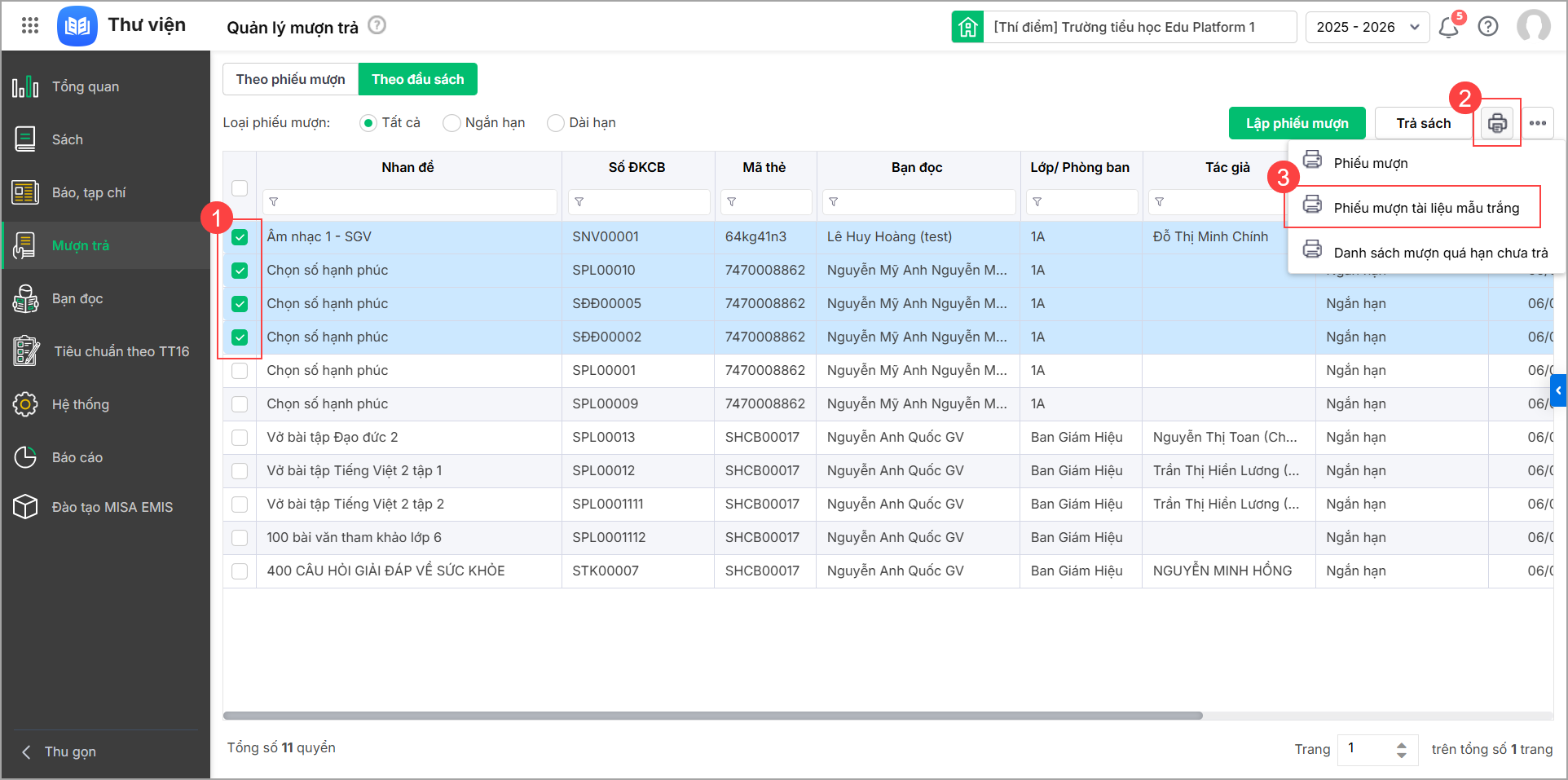This screenshot has width=1568, height=780.
Task: Tick the checkbox for Vở bài tập Đạo đức 2
Action: [x=240, y=438]
